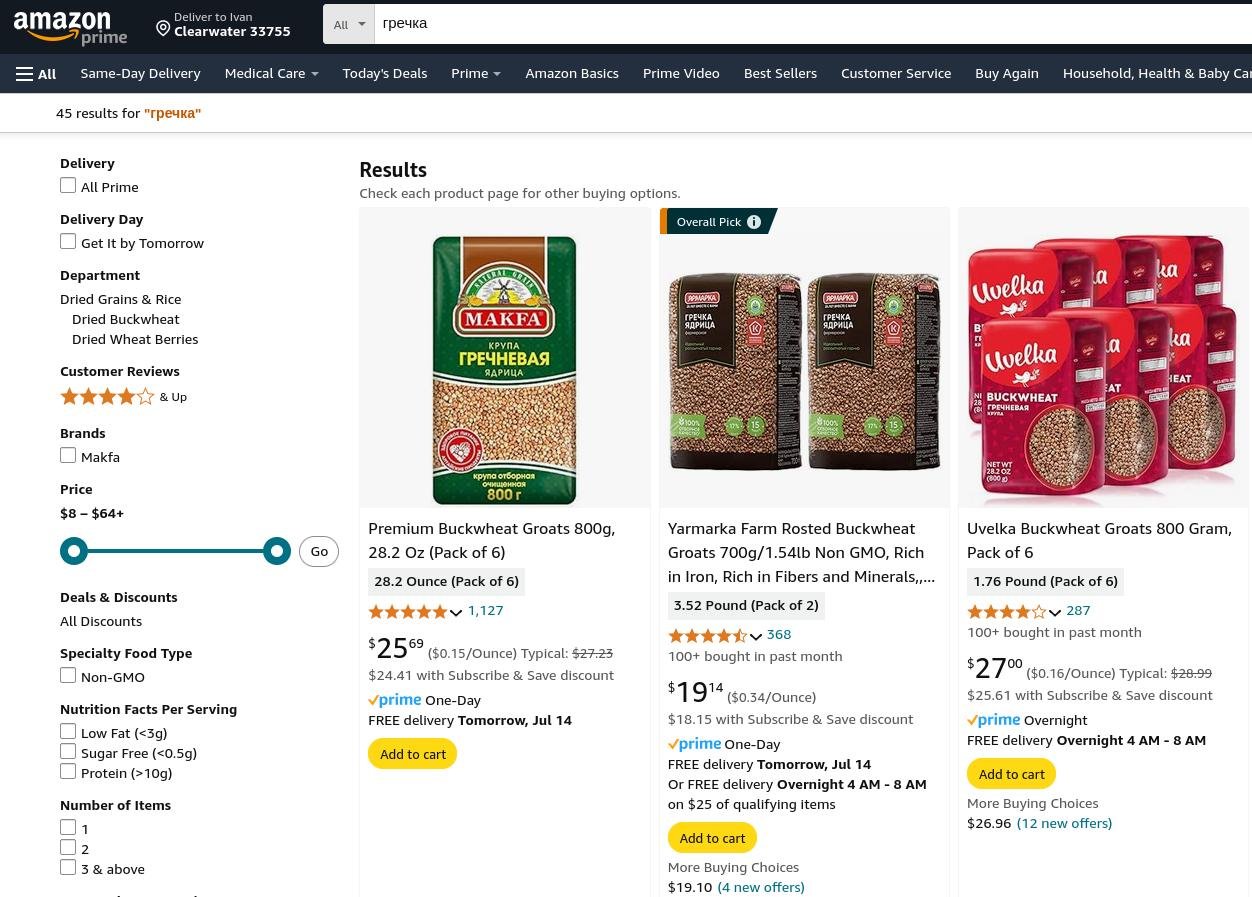Click the search input field
This screenshot has width=1252, height=897.
click(800, 24)
